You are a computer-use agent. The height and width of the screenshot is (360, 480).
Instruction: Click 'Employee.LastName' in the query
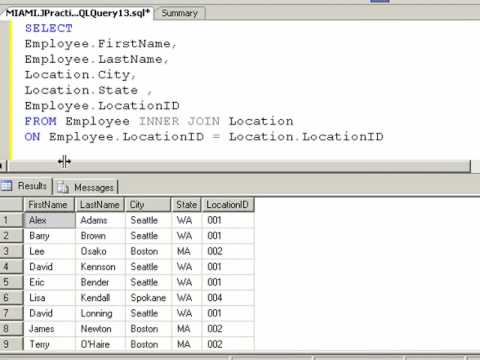click(x=94, y=59)
